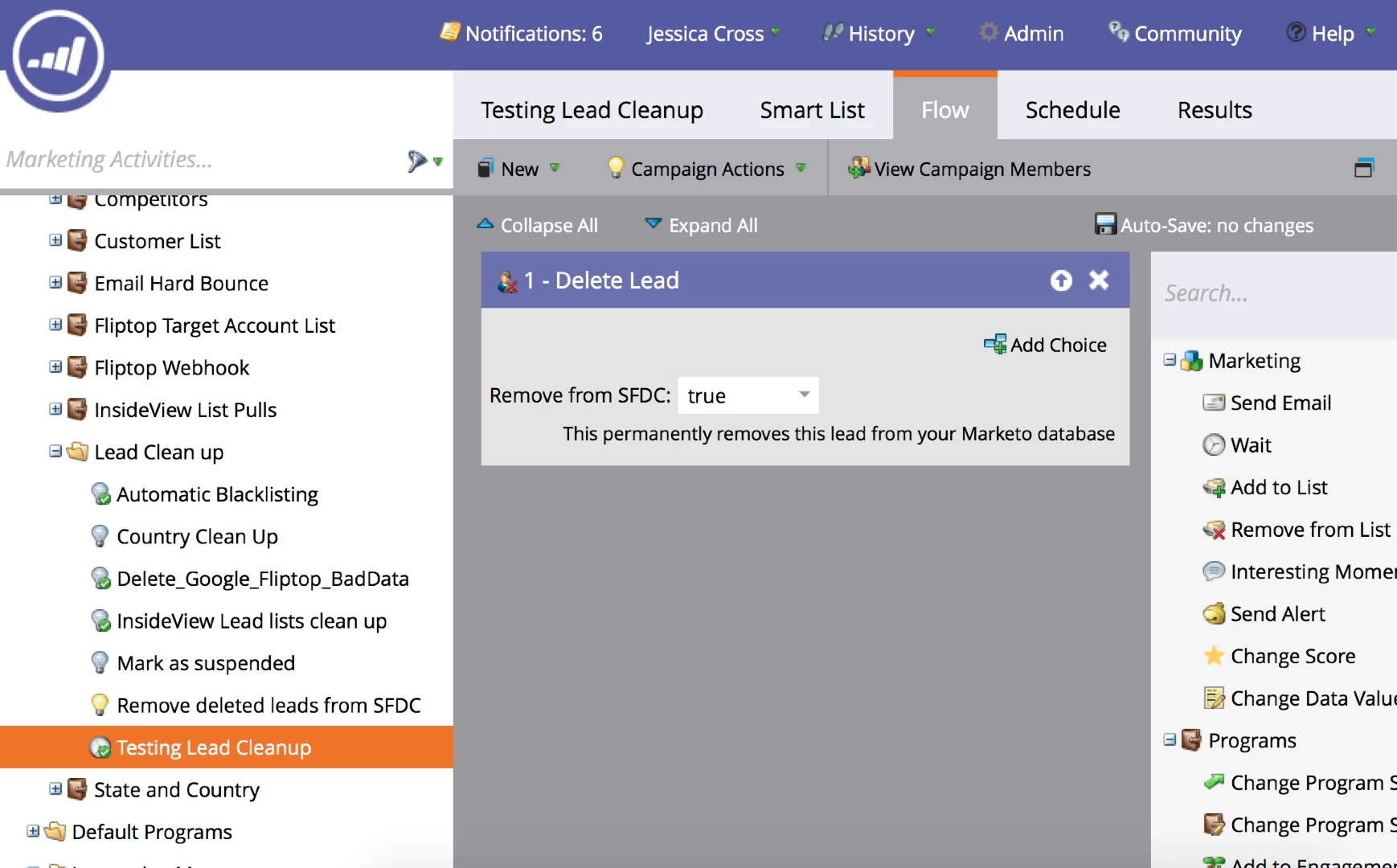Screen dimensions: 1397x868
Task: Open the tree filter dropdown icon
Action: coord(424,162)
